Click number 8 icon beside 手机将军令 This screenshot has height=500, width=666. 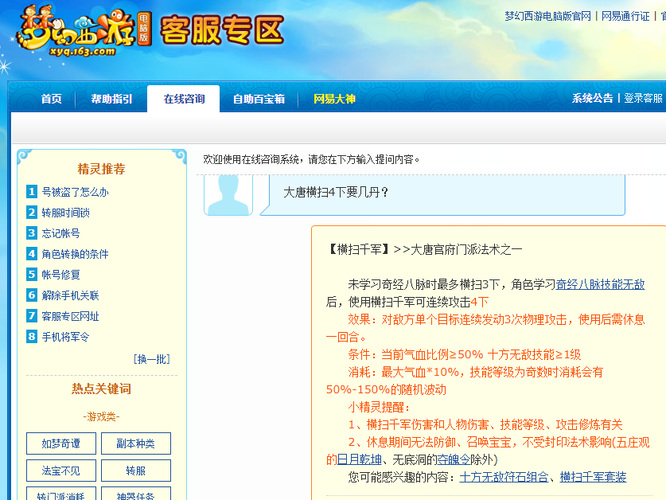tap(32, 337)
